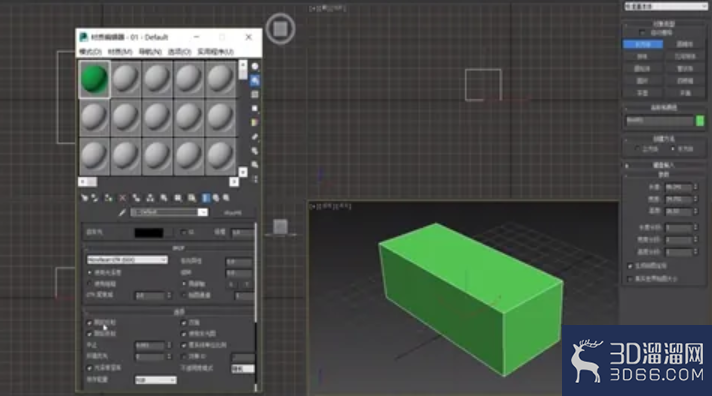The height and width of the screenshot is (396, 712).
Task: Select the second radio button under the shader dropdown
Action: coord(89,284)
